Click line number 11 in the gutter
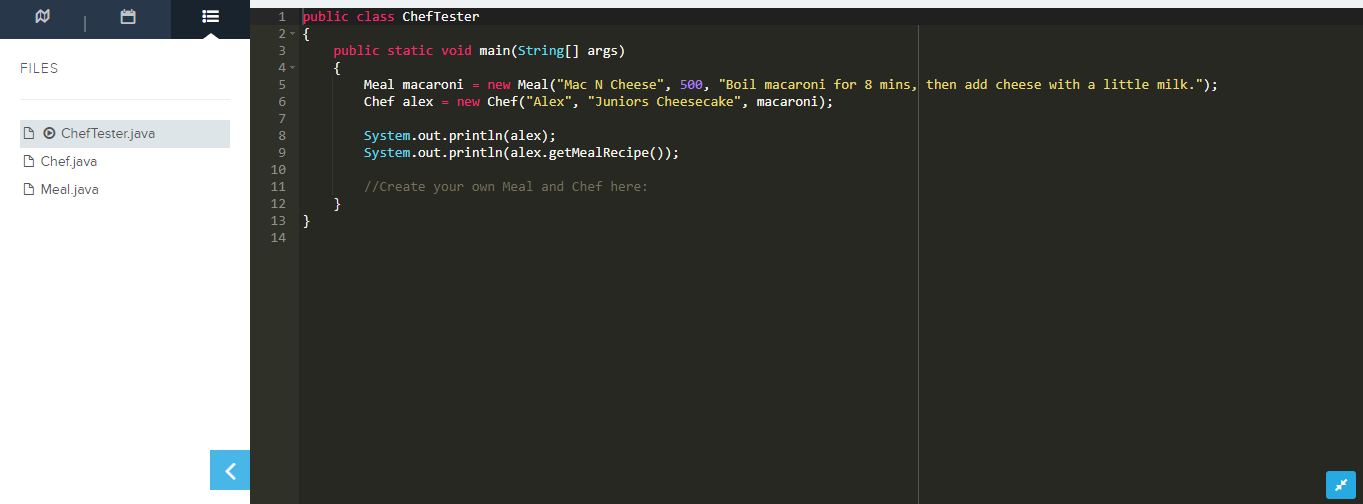 pyautogui.click(x=279, y=187)
